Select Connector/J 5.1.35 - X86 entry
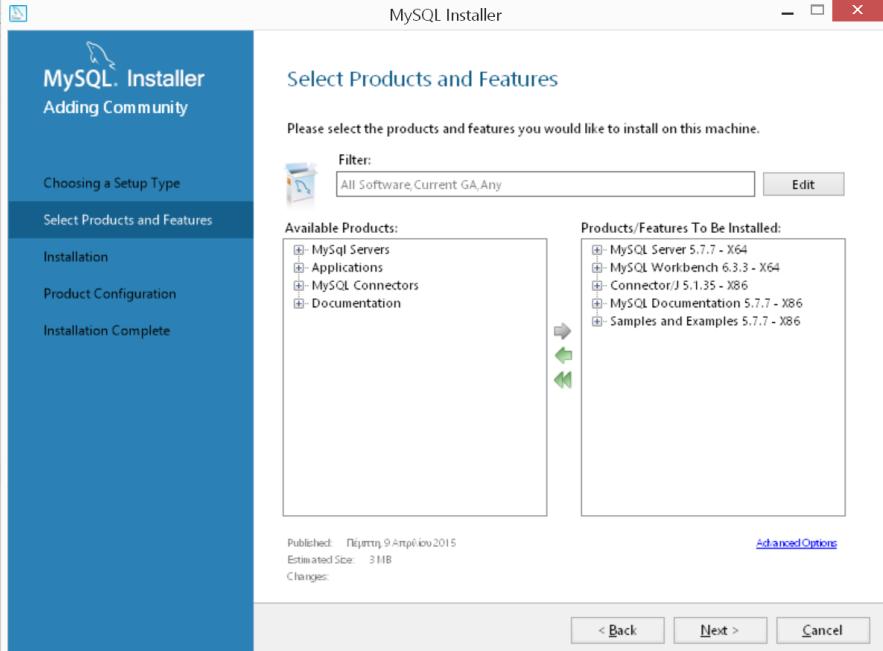The height and width of the screenshot is (651, 883). (679, 286)
